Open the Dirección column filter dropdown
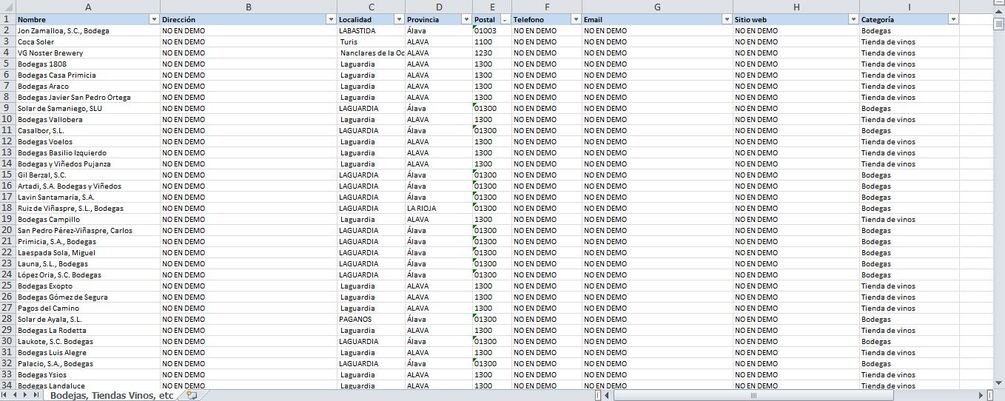Screen dimensions: 1005x401 pos(331,20)
